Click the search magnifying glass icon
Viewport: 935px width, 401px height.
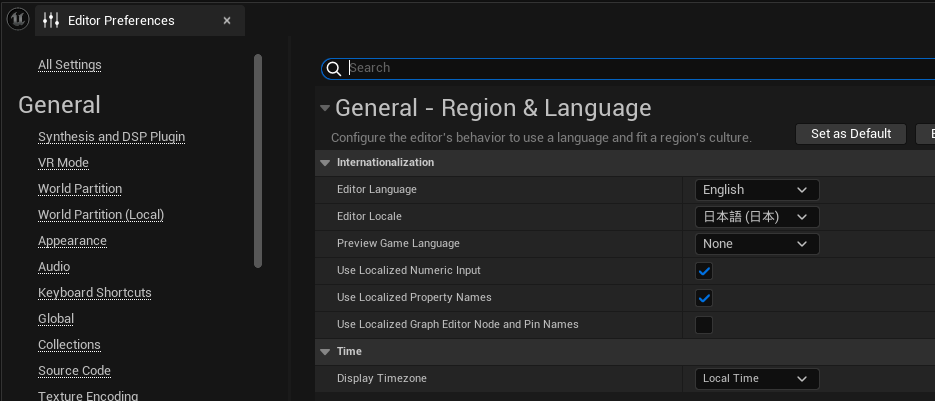coord(334,68)
